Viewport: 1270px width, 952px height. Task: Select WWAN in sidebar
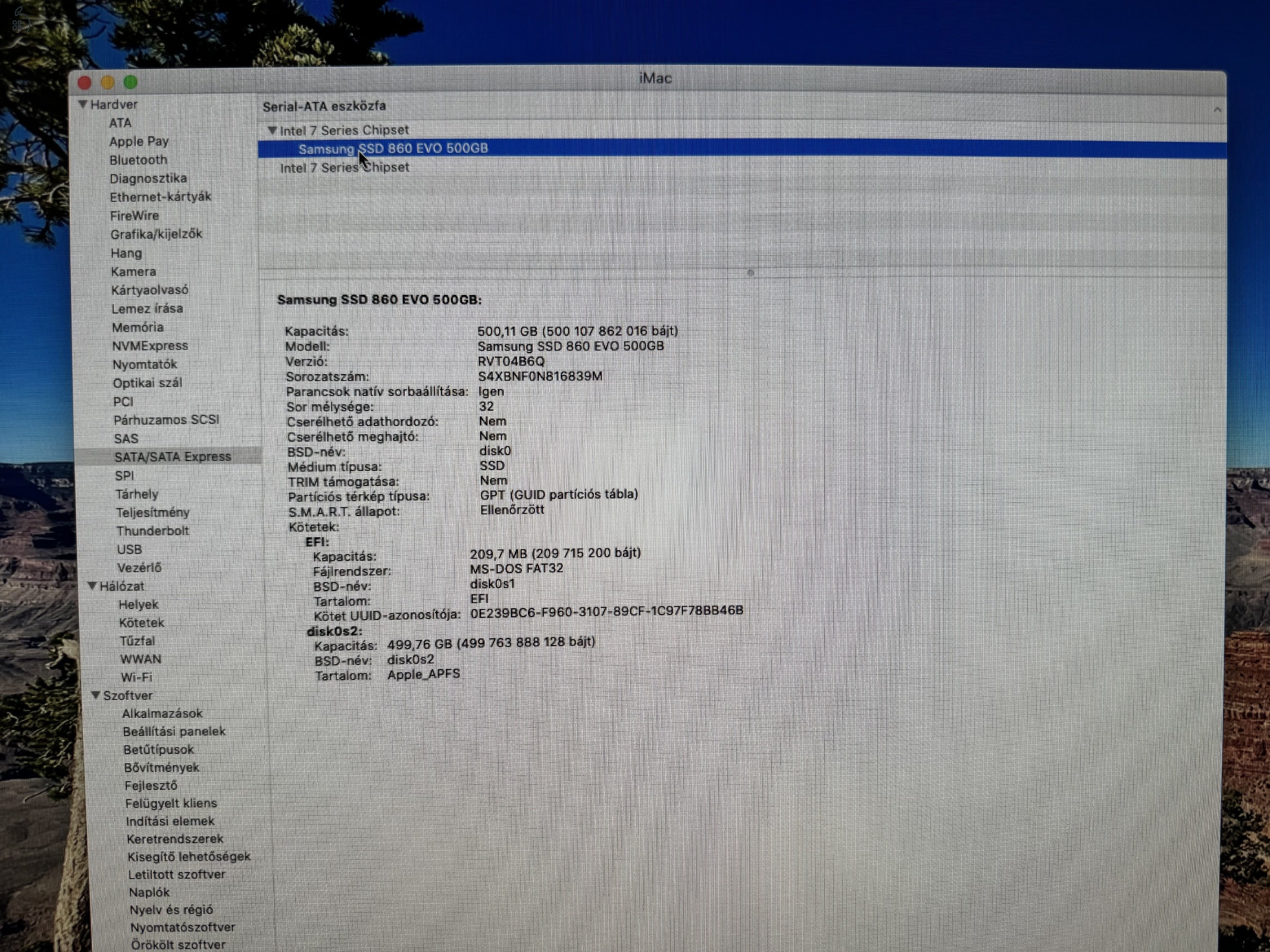(x=141, y=659)
